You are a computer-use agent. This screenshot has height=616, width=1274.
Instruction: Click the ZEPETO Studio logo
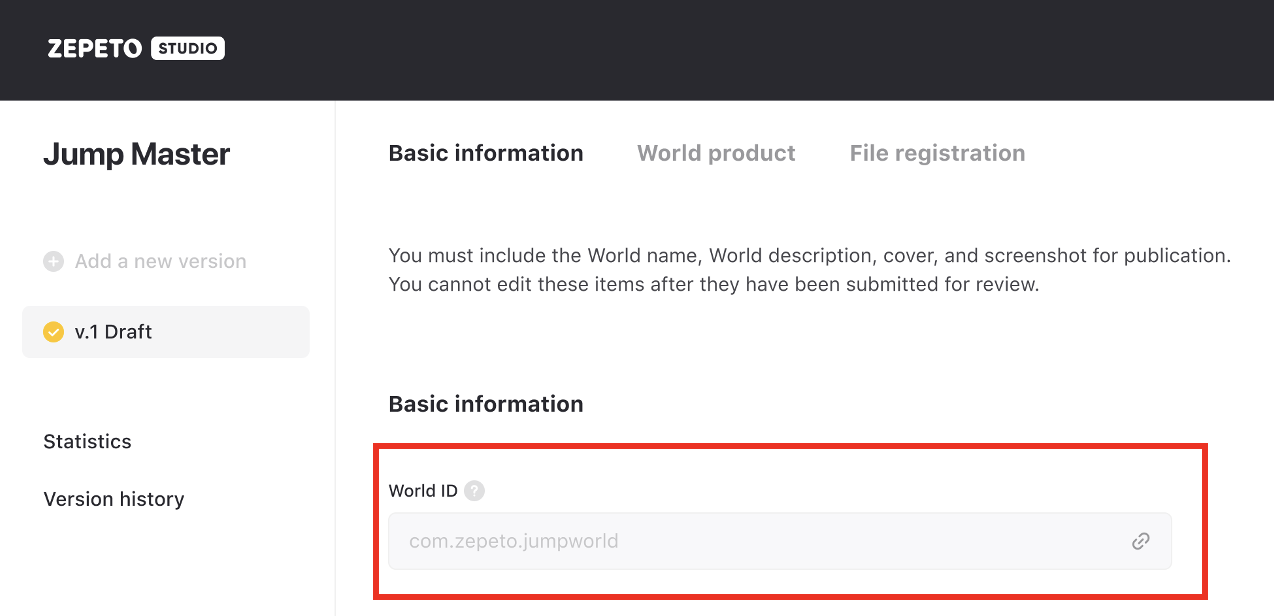click(136, 48)
